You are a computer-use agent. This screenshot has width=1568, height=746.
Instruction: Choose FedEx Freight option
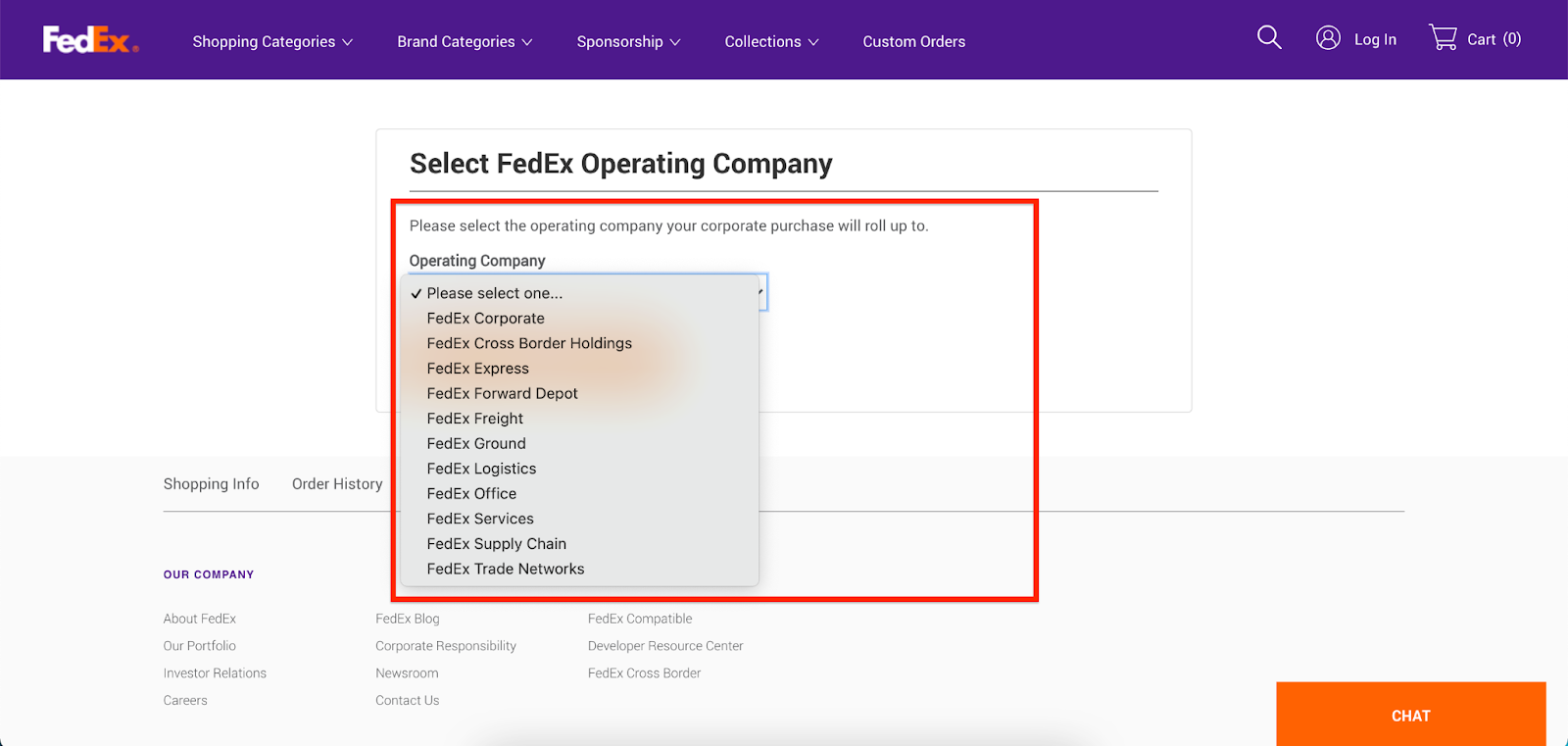580,419
